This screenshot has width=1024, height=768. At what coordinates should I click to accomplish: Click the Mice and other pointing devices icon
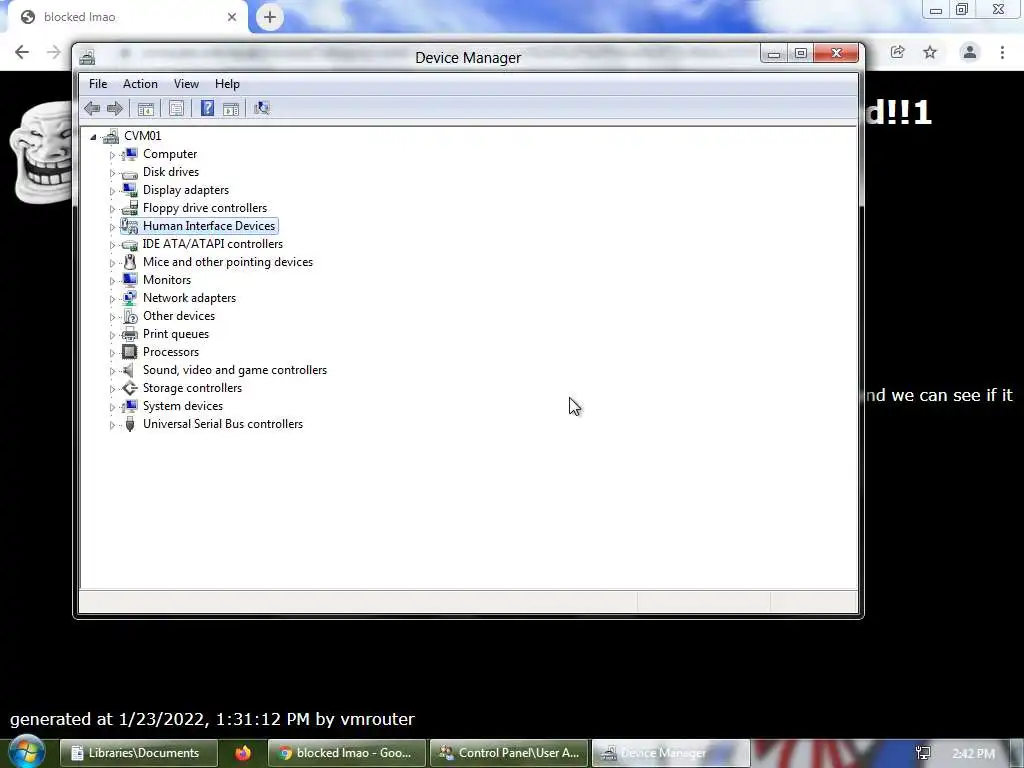point(130,262)
